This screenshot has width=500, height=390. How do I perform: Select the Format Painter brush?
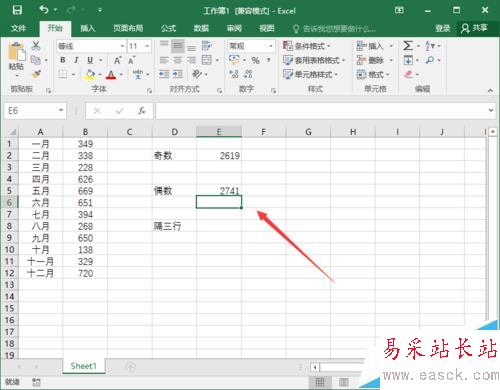tap(36, 74)
